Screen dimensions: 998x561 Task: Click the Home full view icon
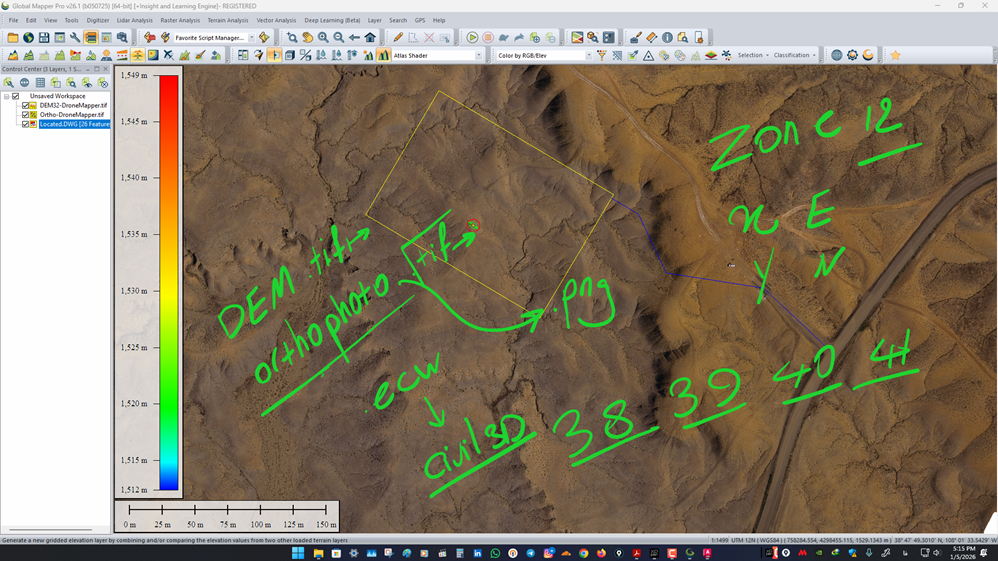click(x=370, y=38)
